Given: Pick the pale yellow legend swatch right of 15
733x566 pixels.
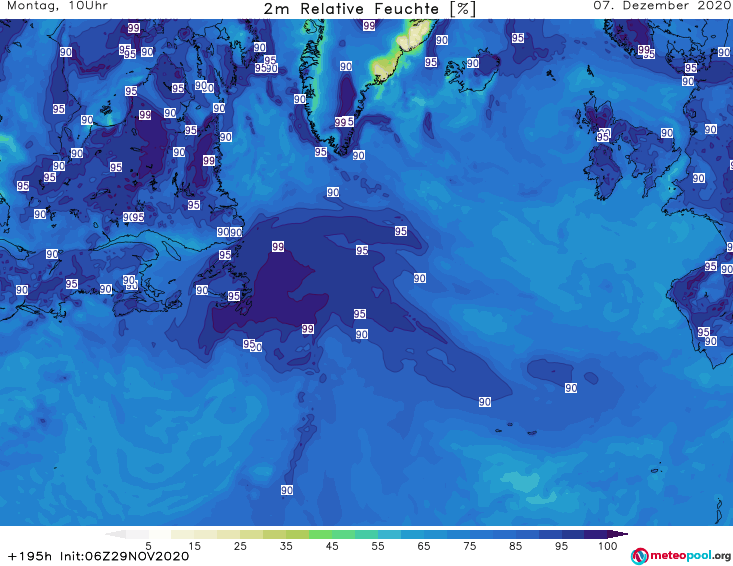Looking at the screenshot, I should tap(206, 534).
